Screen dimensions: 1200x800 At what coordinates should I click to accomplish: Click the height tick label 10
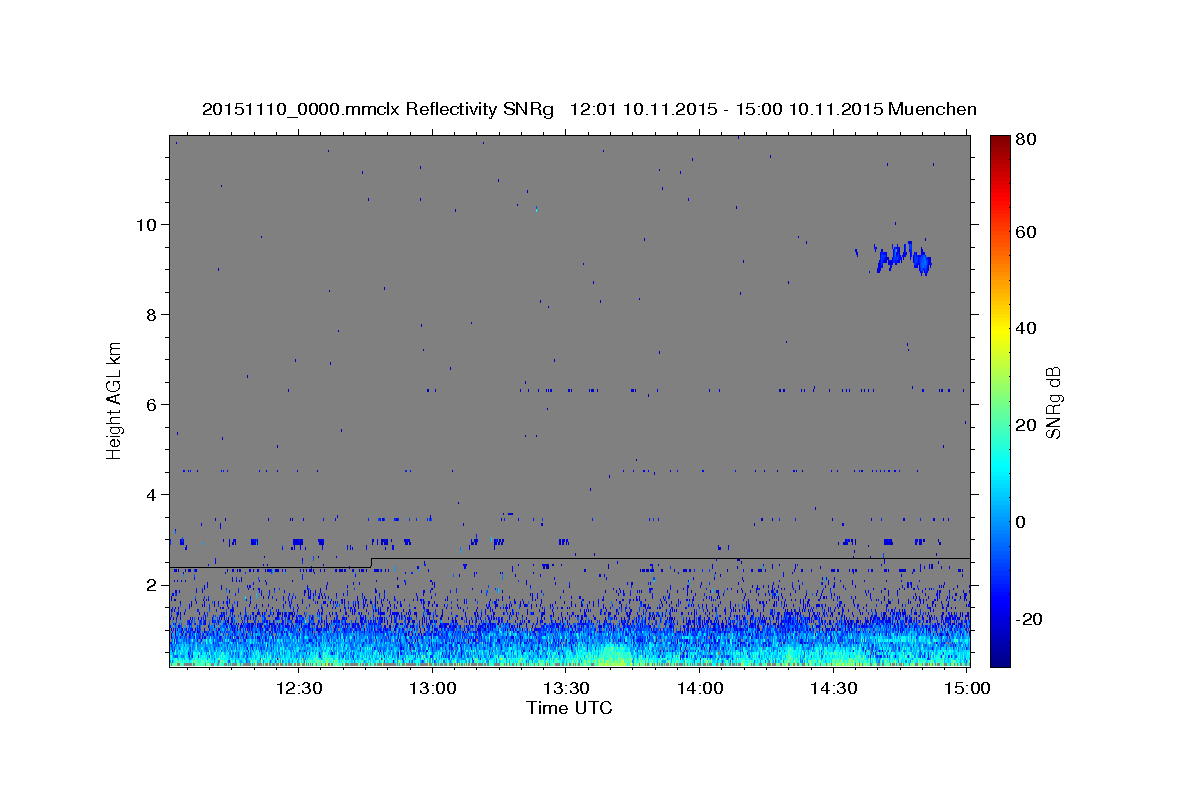click(x=147, y=224)
